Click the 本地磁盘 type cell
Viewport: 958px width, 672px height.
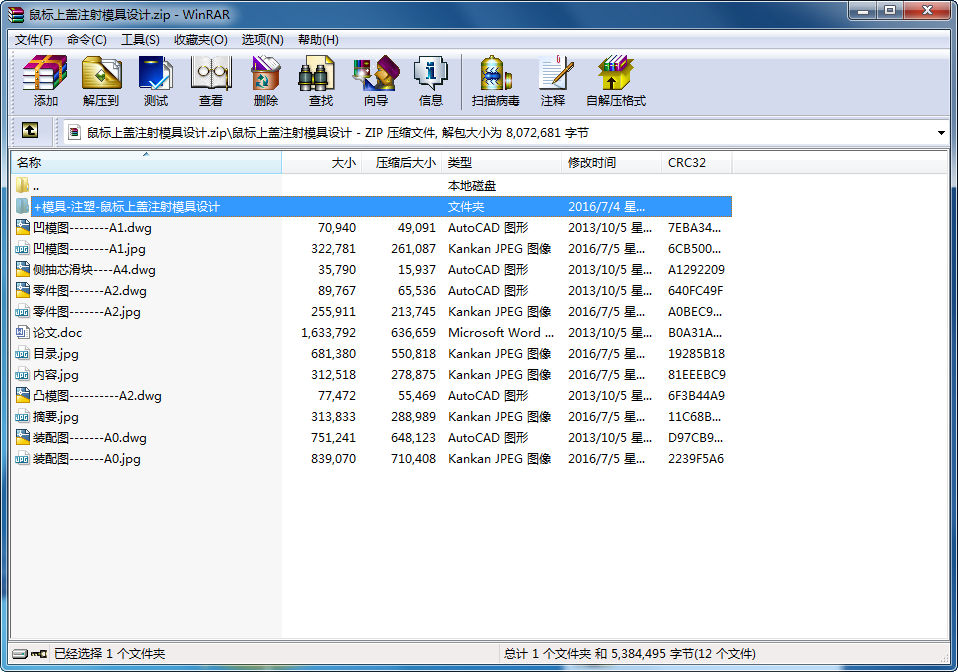click(472, 185)
